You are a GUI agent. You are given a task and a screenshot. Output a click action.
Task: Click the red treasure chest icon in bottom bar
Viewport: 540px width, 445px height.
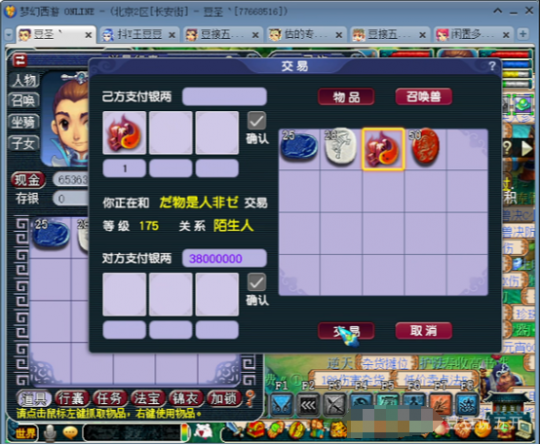coord(255,430)
